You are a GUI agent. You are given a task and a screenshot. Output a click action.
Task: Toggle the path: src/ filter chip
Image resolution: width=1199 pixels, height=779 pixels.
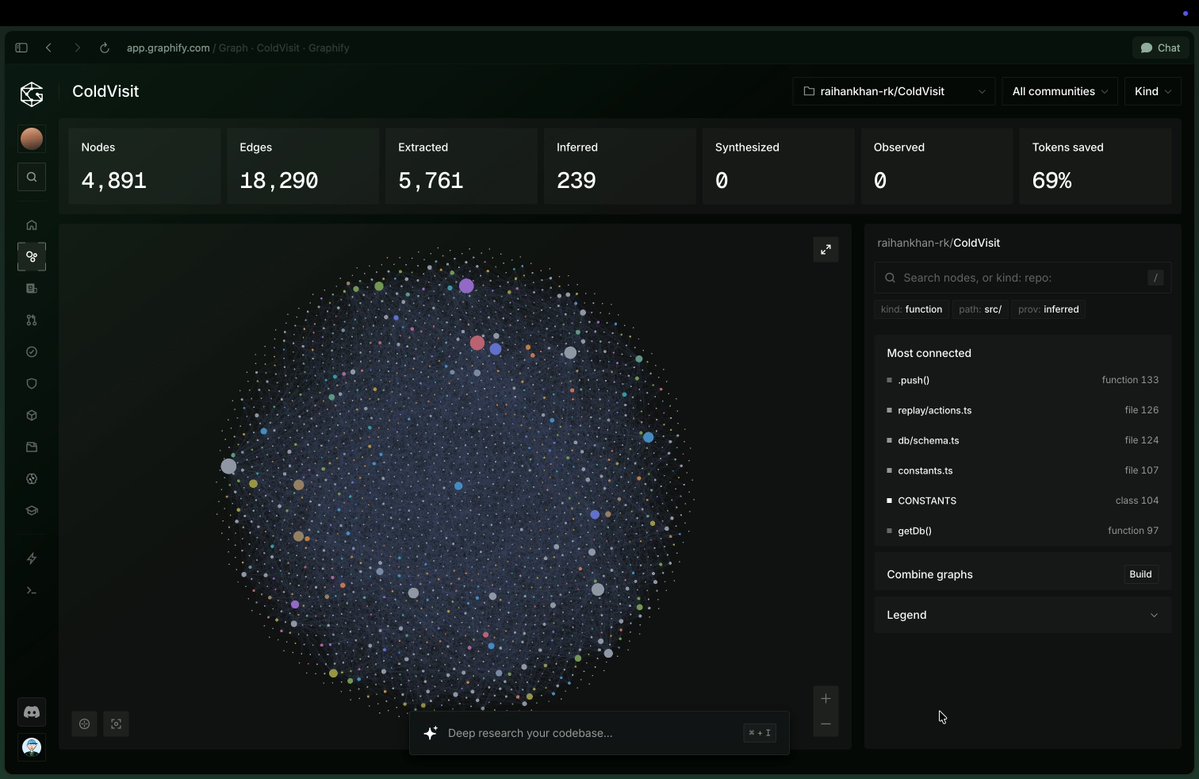[x=980, y=310]
